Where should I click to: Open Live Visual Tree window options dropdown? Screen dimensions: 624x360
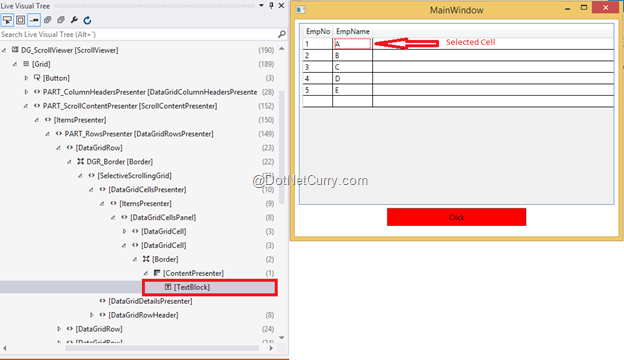pos(261,6)
